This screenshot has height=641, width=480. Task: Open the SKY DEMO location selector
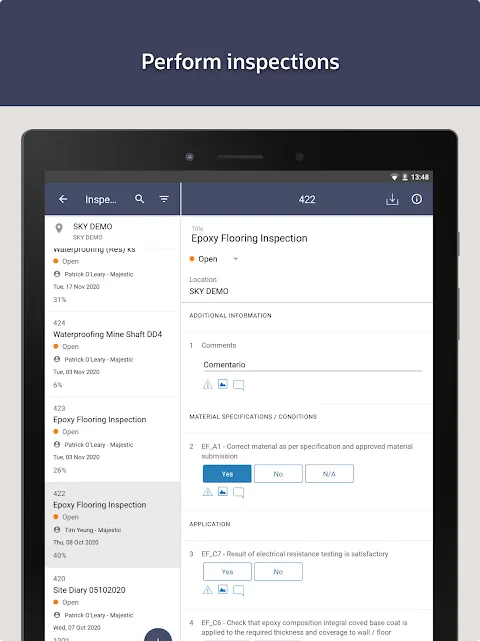click(x=112, y=231)
